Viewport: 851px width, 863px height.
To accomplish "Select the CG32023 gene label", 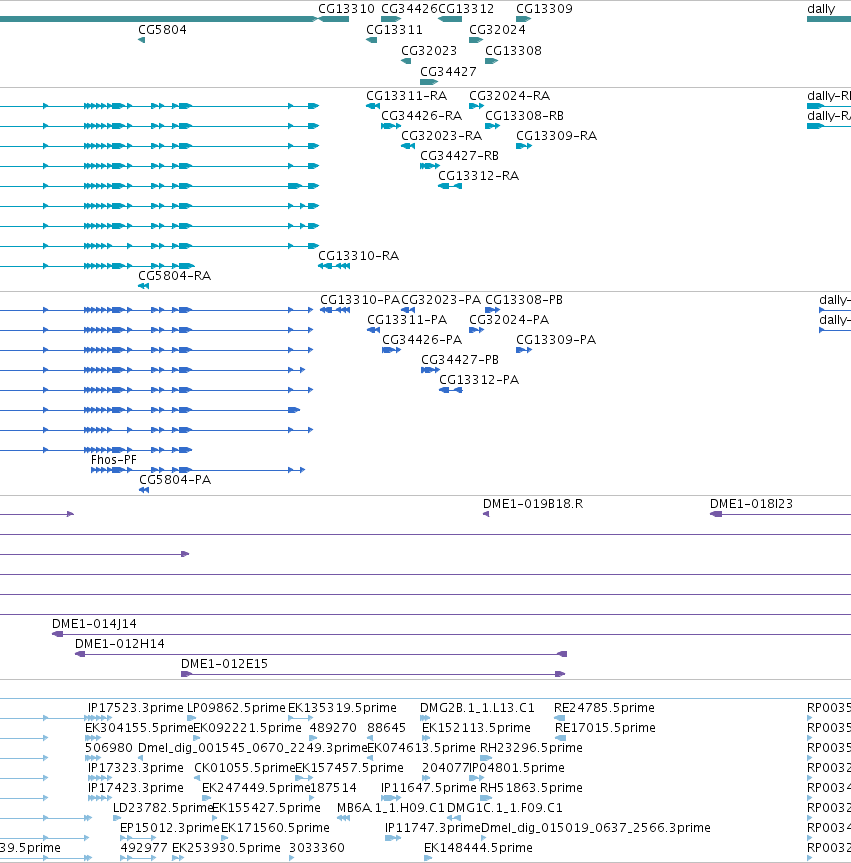I will pyautogui.click(x=429, y=51).
